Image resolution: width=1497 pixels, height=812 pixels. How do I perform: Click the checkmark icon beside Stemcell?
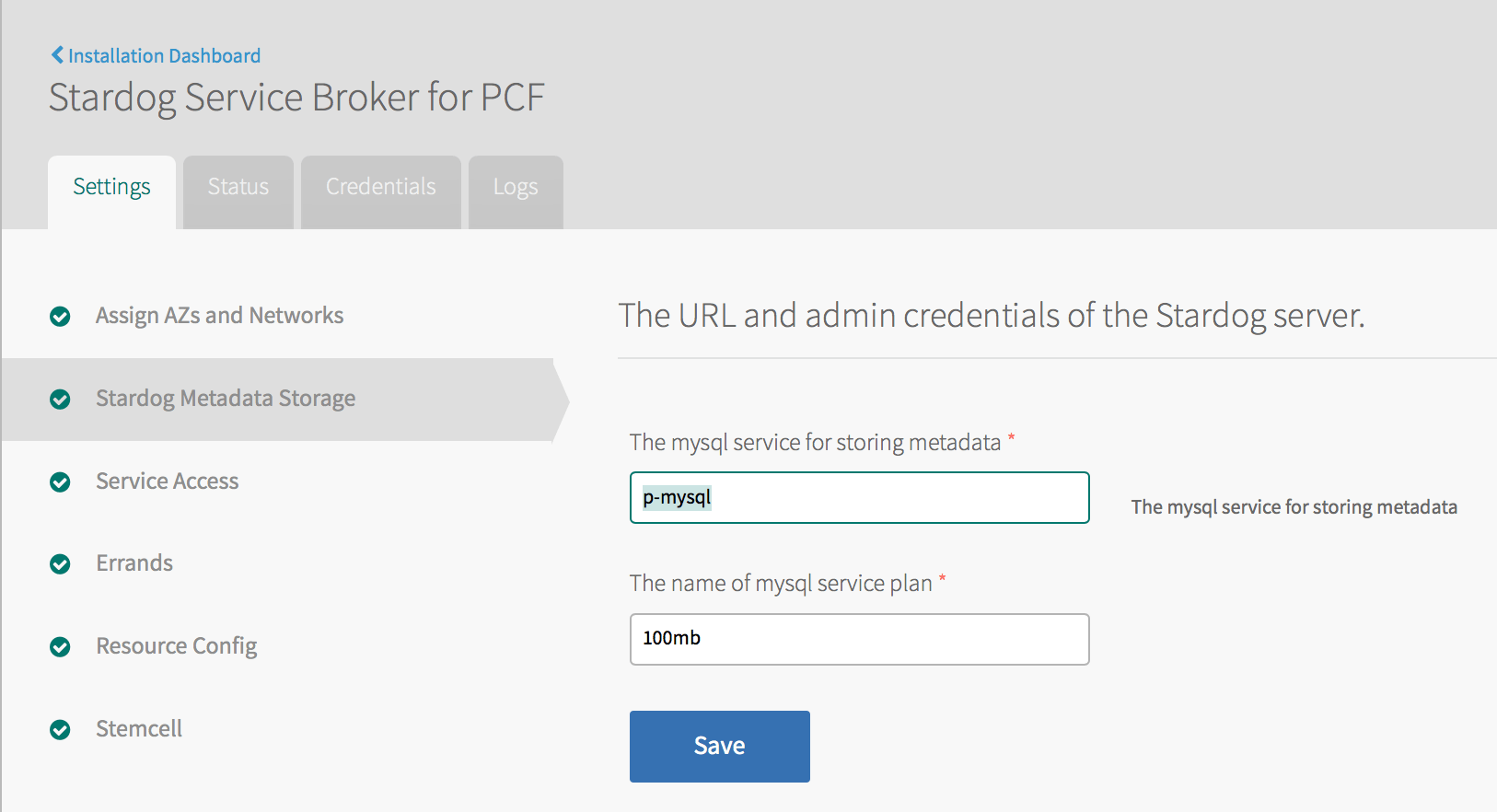point(60,729)
